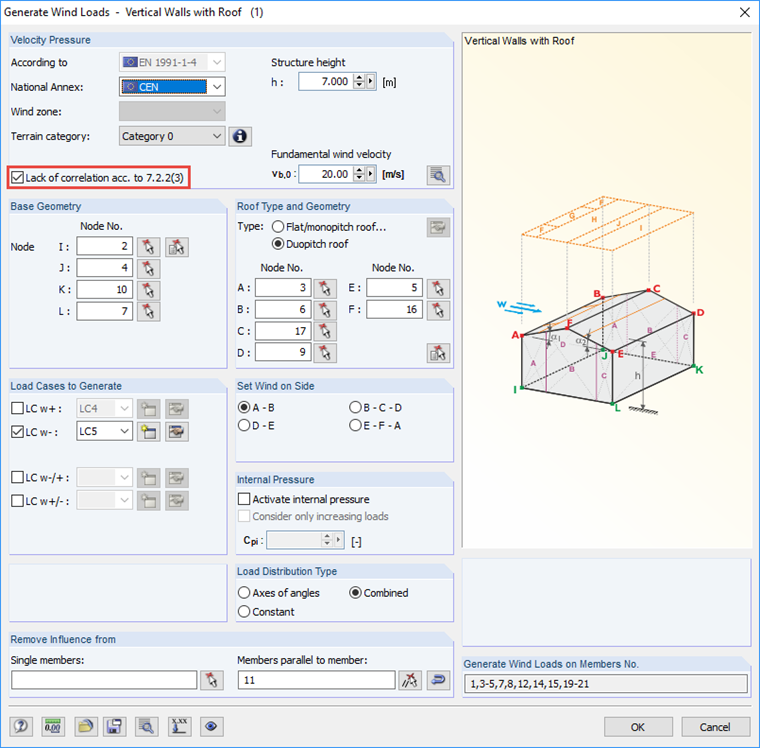Screen dimensions: 760x748
Task: Pick node K graphically
Action: 148,290
